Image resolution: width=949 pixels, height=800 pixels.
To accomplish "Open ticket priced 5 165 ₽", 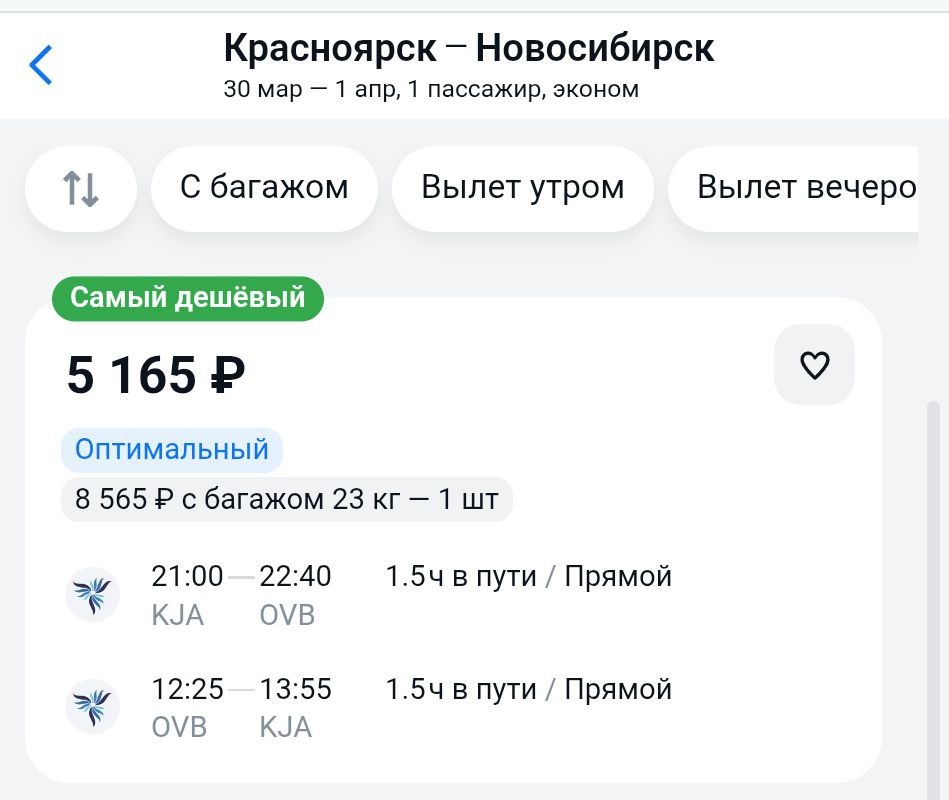I will click(x=156, y=375).
